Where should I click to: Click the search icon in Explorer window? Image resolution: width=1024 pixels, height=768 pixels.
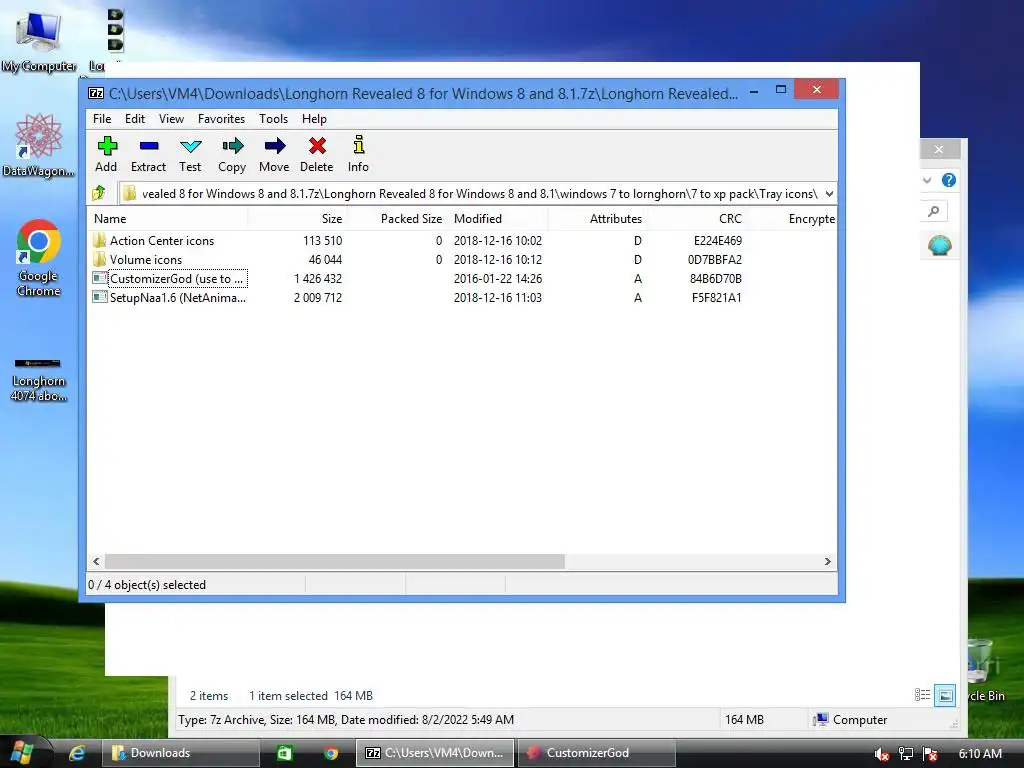934,211
